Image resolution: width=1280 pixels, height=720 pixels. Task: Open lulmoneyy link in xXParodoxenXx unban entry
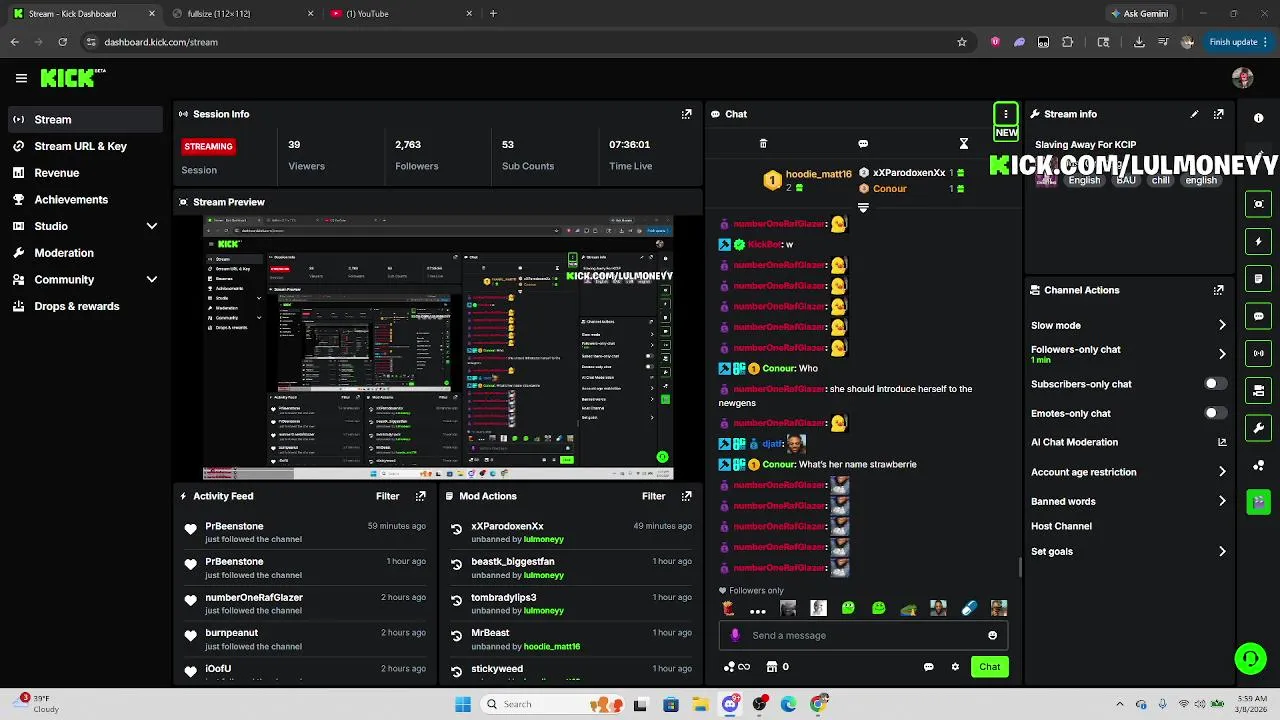tap(543, 539)
